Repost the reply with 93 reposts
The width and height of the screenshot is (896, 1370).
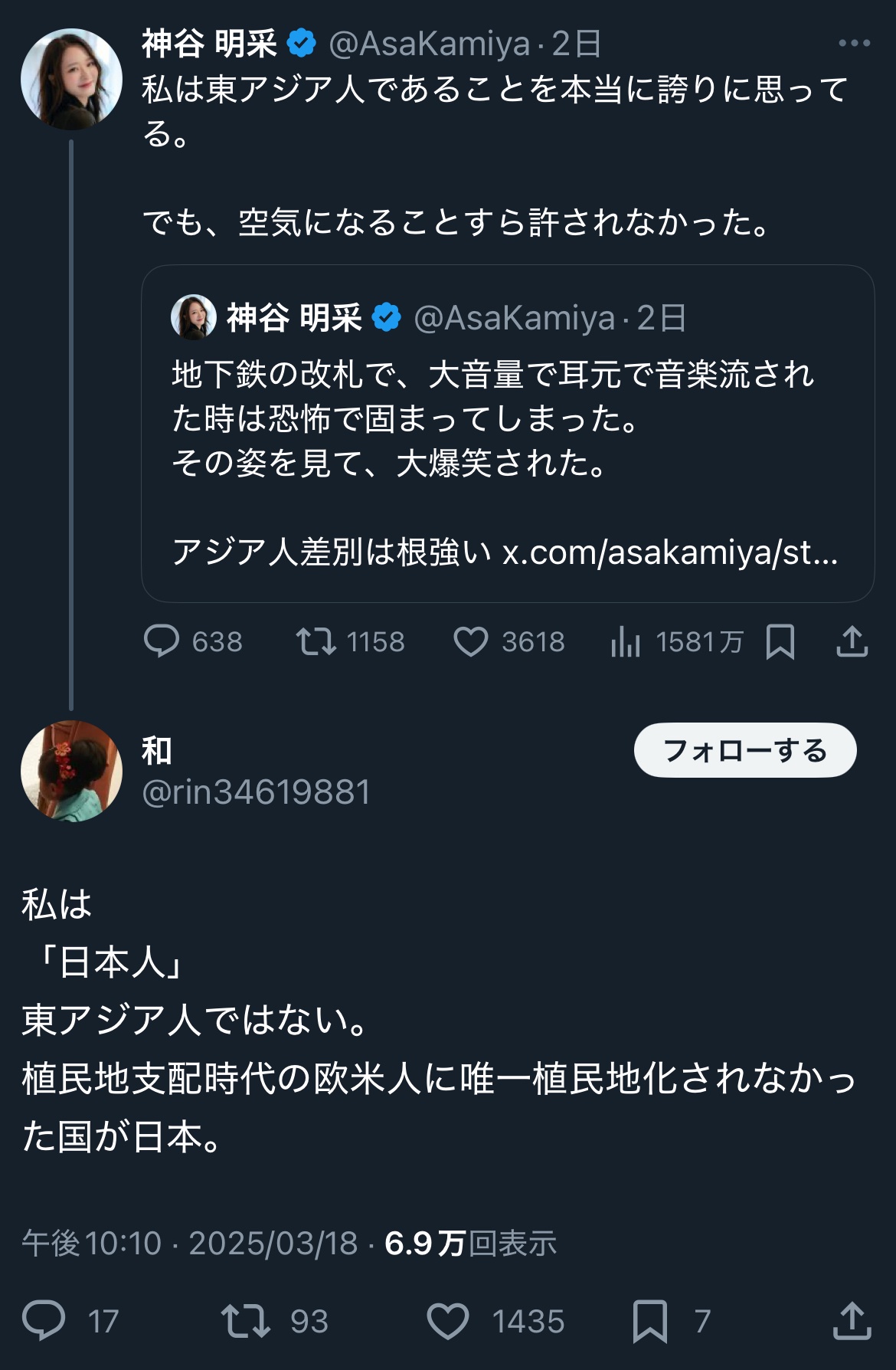pos(245,1320)
